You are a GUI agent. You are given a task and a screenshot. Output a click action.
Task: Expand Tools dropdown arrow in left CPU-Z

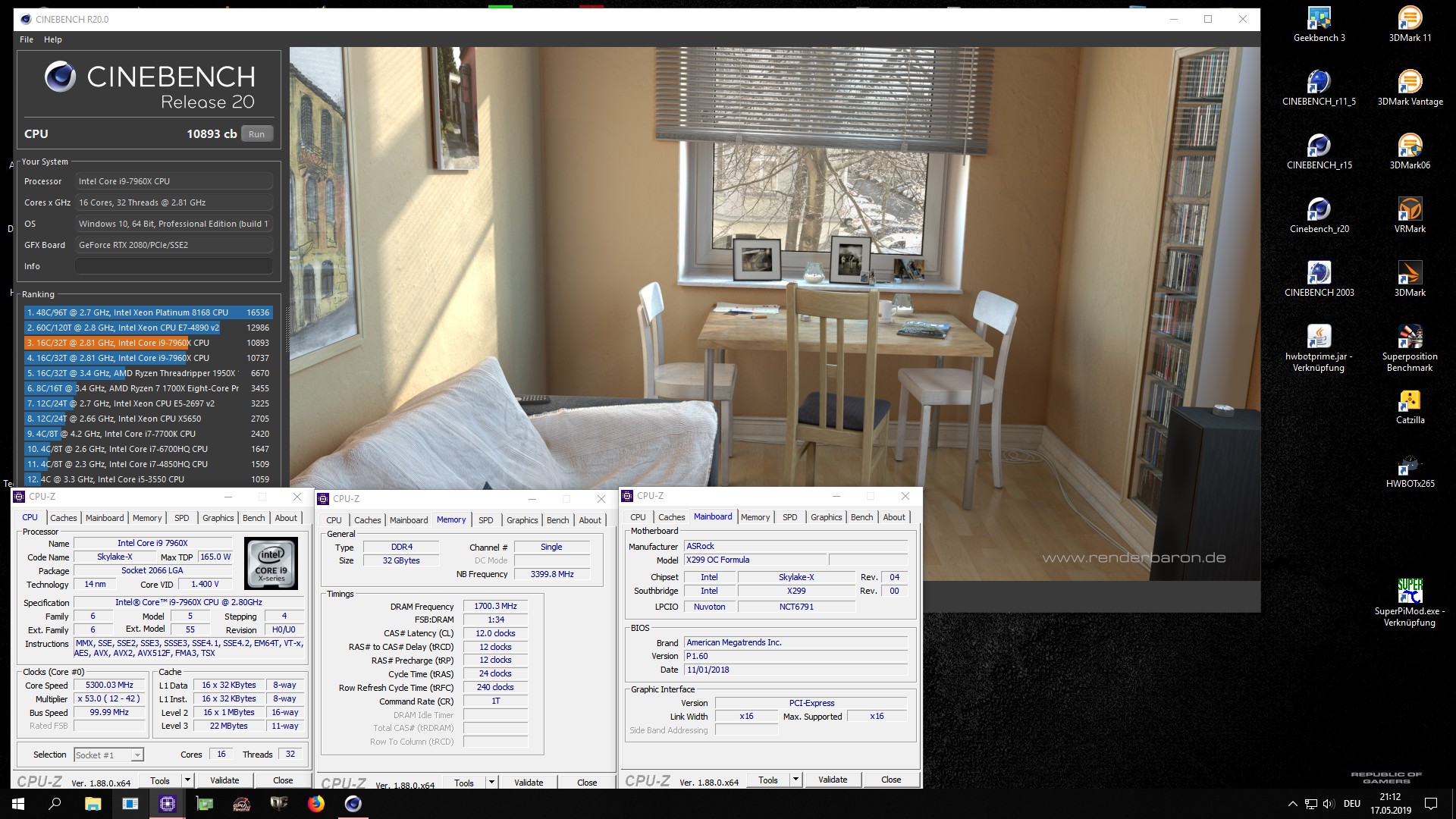(187, 780)
